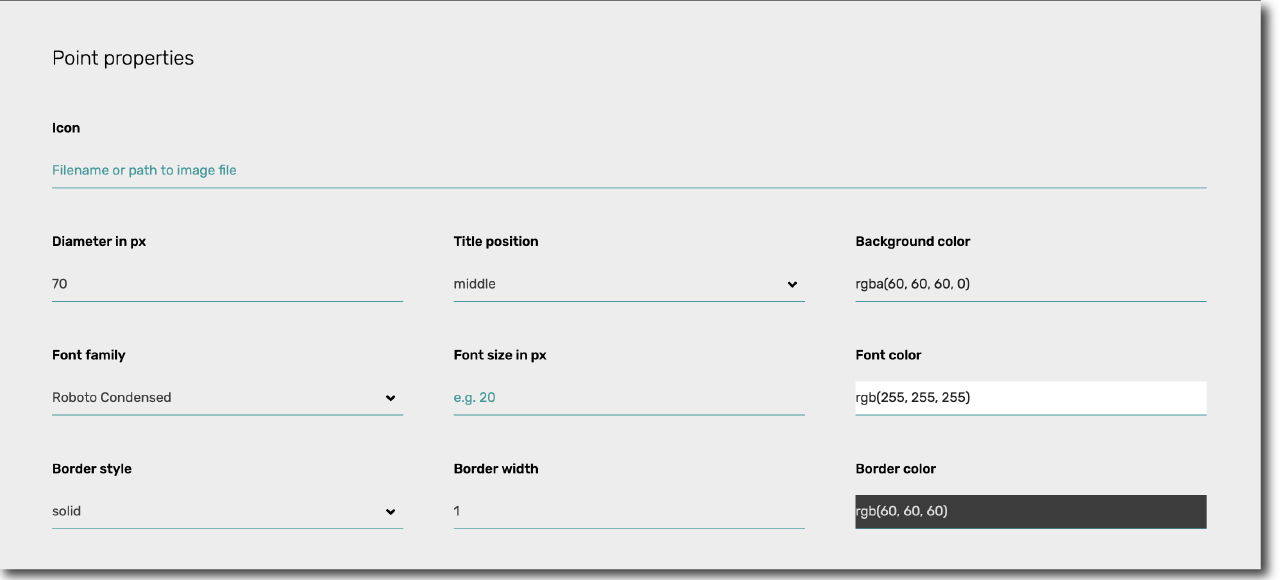Click the dark Border color swatch field
1280x580 pixels.
(x=1031, y=511)
